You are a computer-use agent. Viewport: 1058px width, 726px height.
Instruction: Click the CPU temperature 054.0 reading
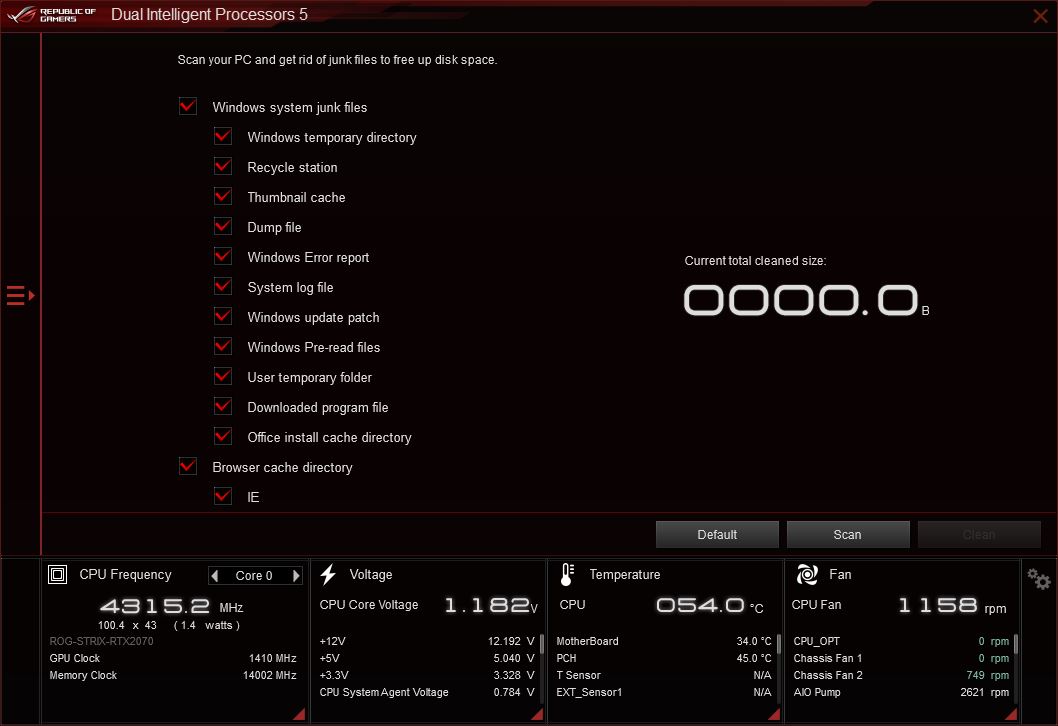(710, 605)
